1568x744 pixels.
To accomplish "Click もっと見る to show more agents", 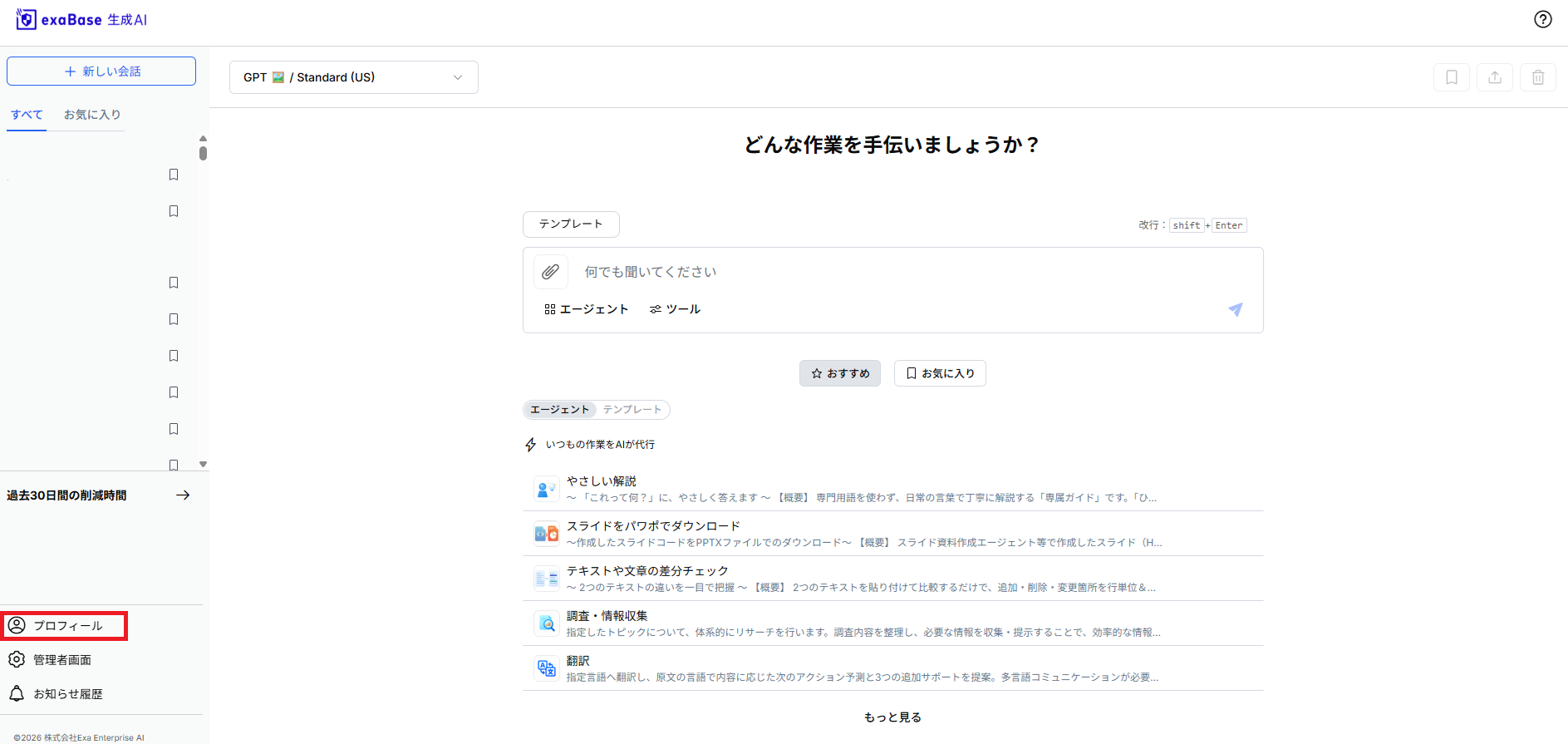I will click(892, 717).
